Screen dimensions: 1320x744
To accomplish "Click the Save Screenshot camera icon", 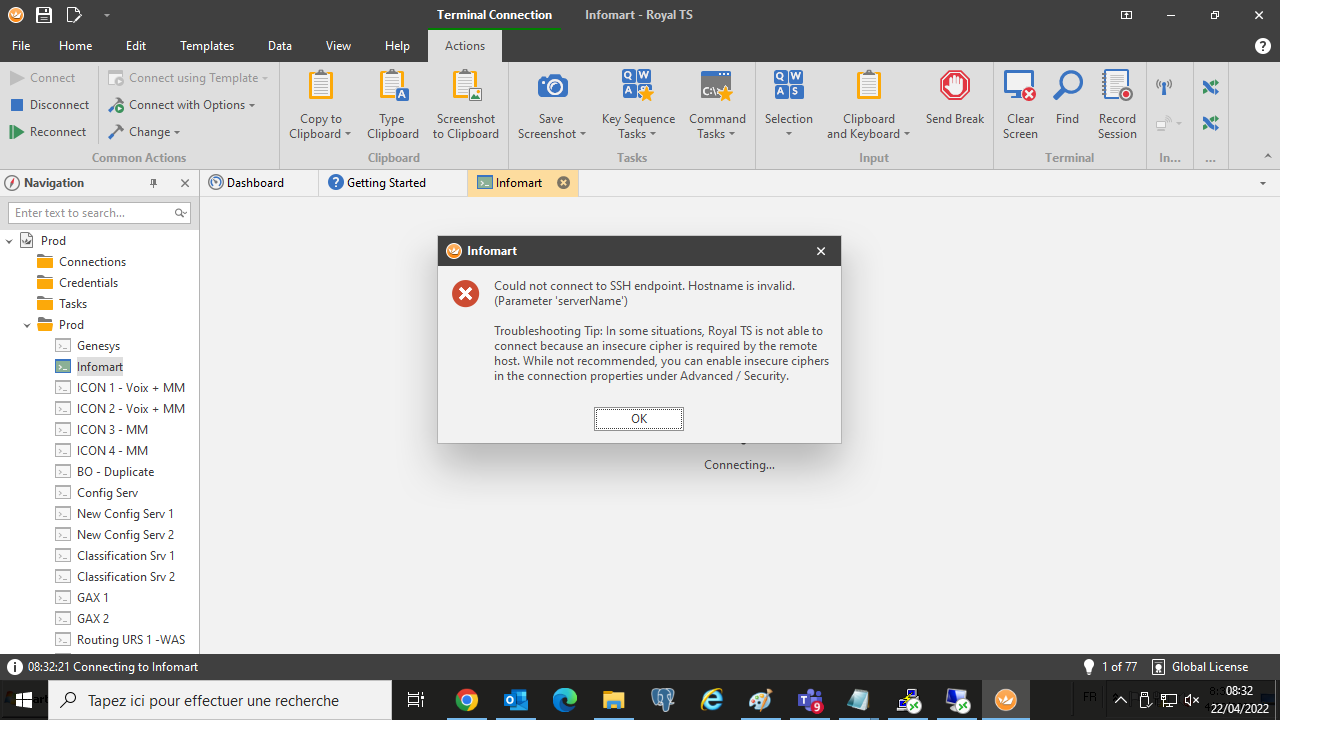I will tap(551, 87).
